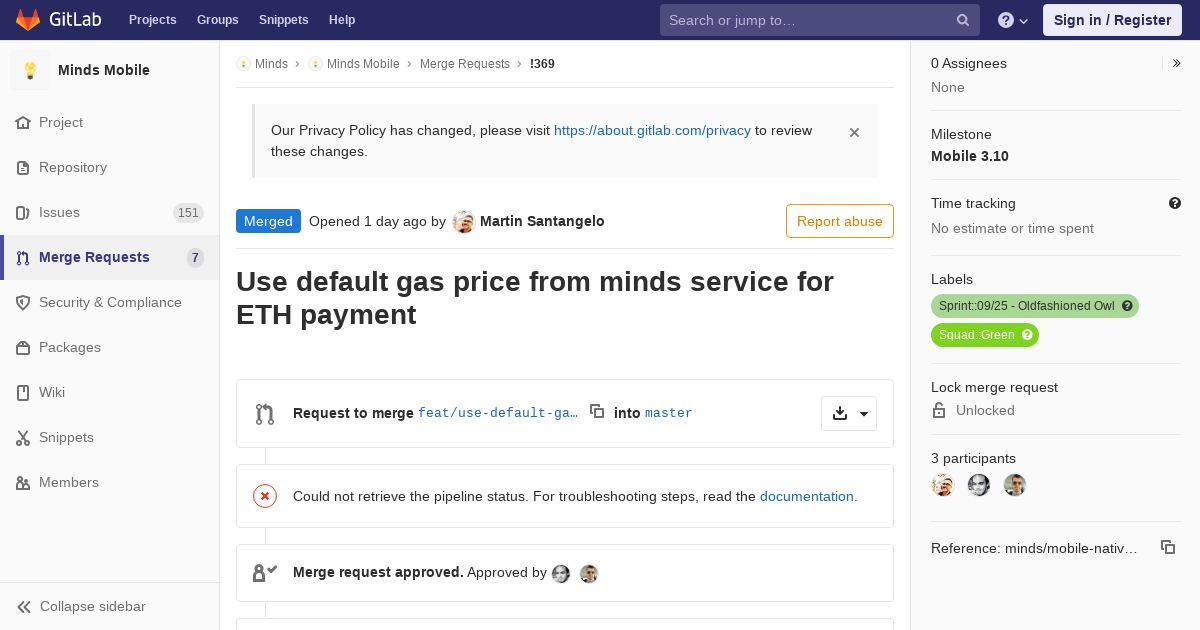The height and width of the screenshot is (630, 1200).
Task: Open the top bar Help link
Action: point(342,20)
